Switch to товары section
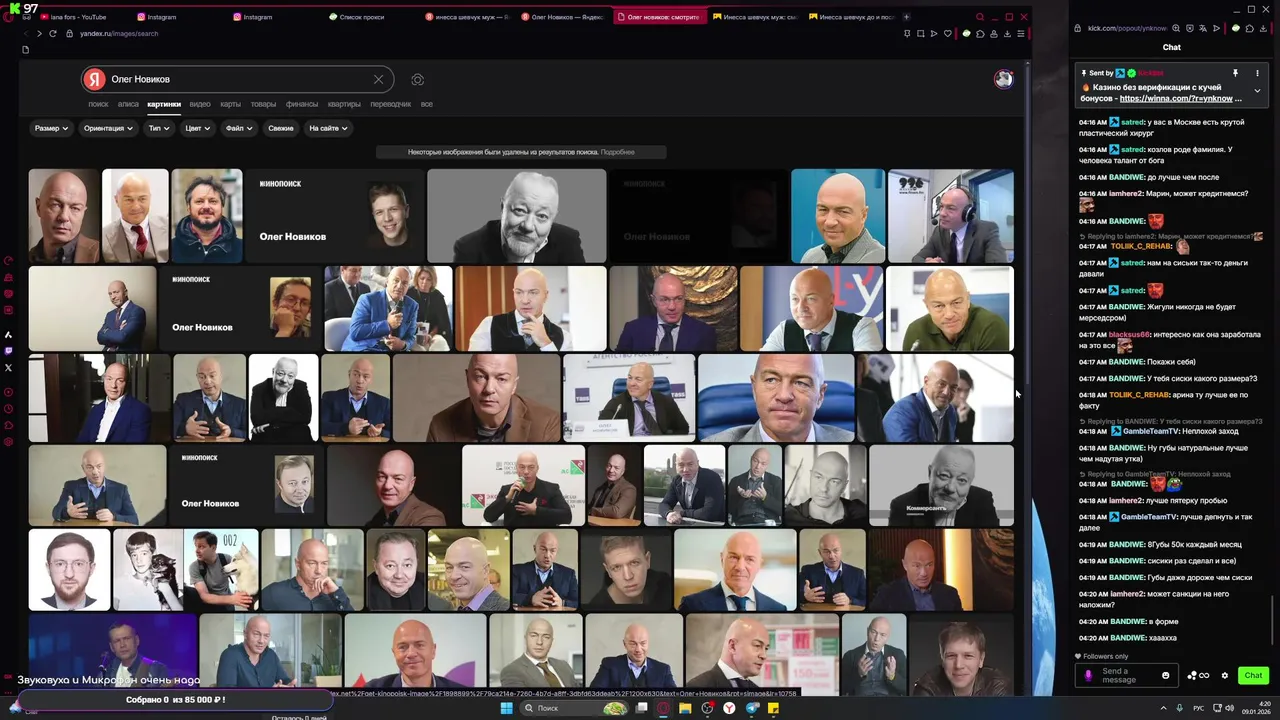This screenshot has height=720, width=1280. pos(263,104)
